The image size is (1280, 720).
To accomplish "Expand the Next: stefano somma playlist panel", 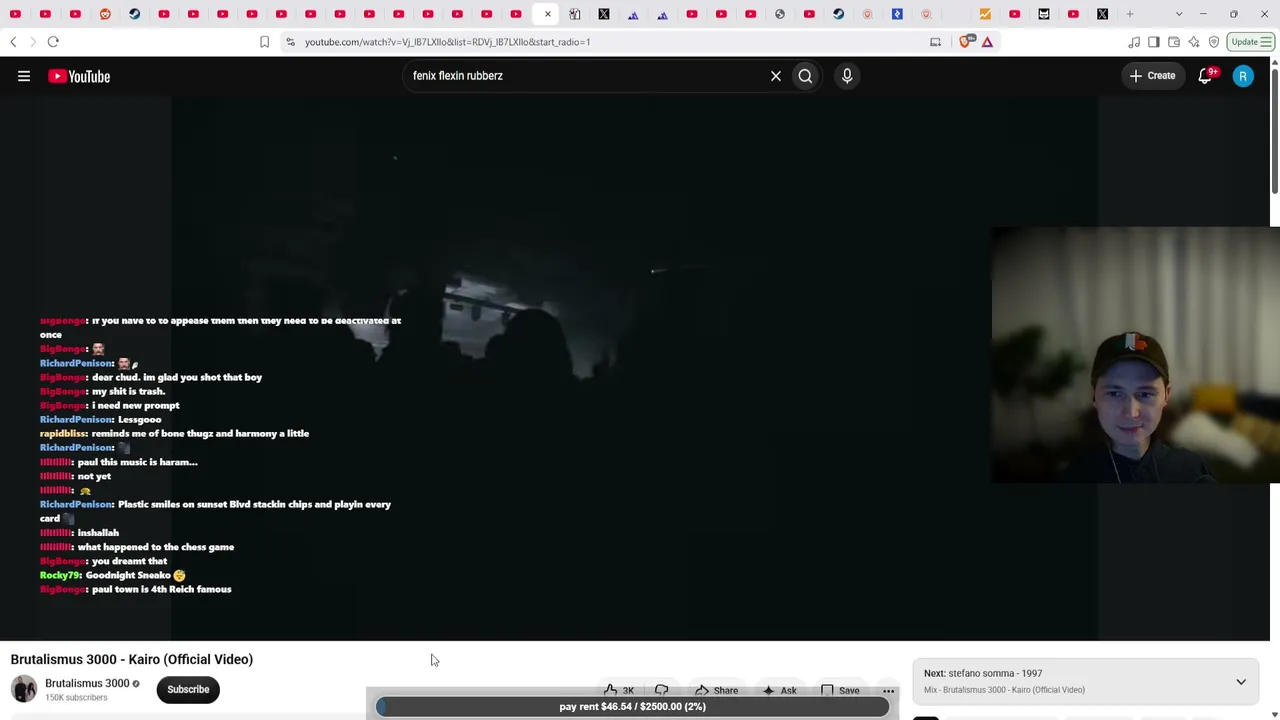I will [x=1241, y=682].
